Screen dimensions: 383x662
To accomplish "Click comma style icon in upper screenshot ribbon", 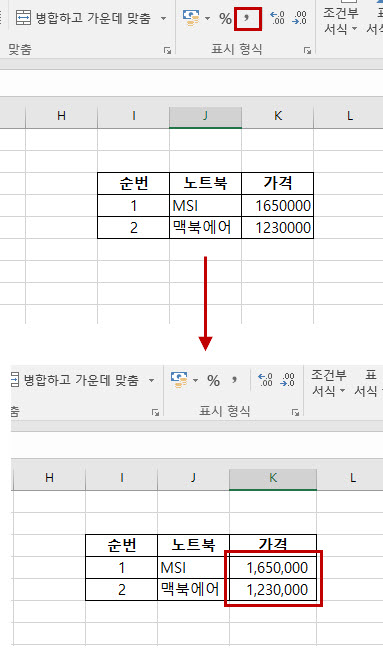I will click(247, 18).
